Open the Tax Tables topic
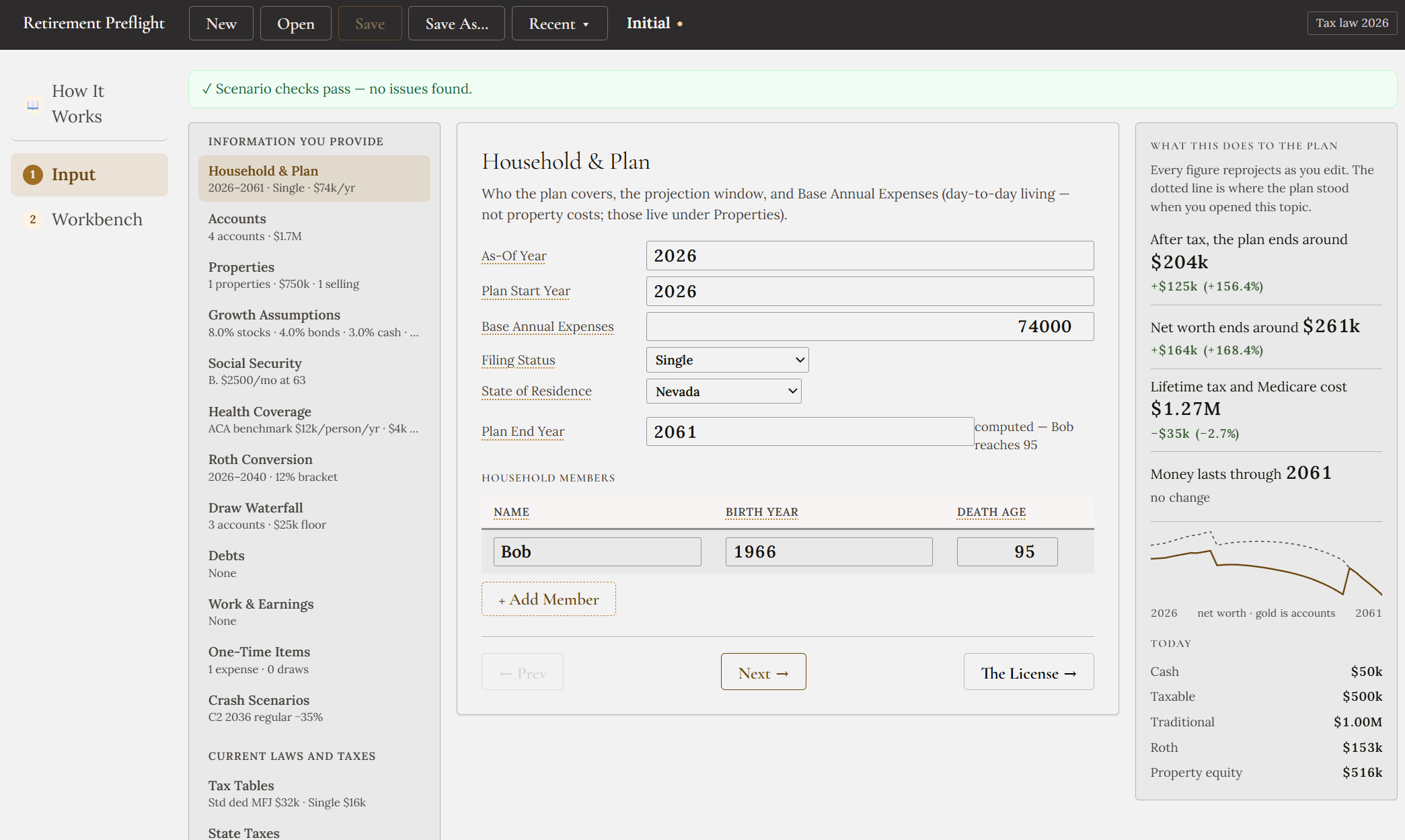The width and height of the screenshot is (1405, 840). coord(314,794)
